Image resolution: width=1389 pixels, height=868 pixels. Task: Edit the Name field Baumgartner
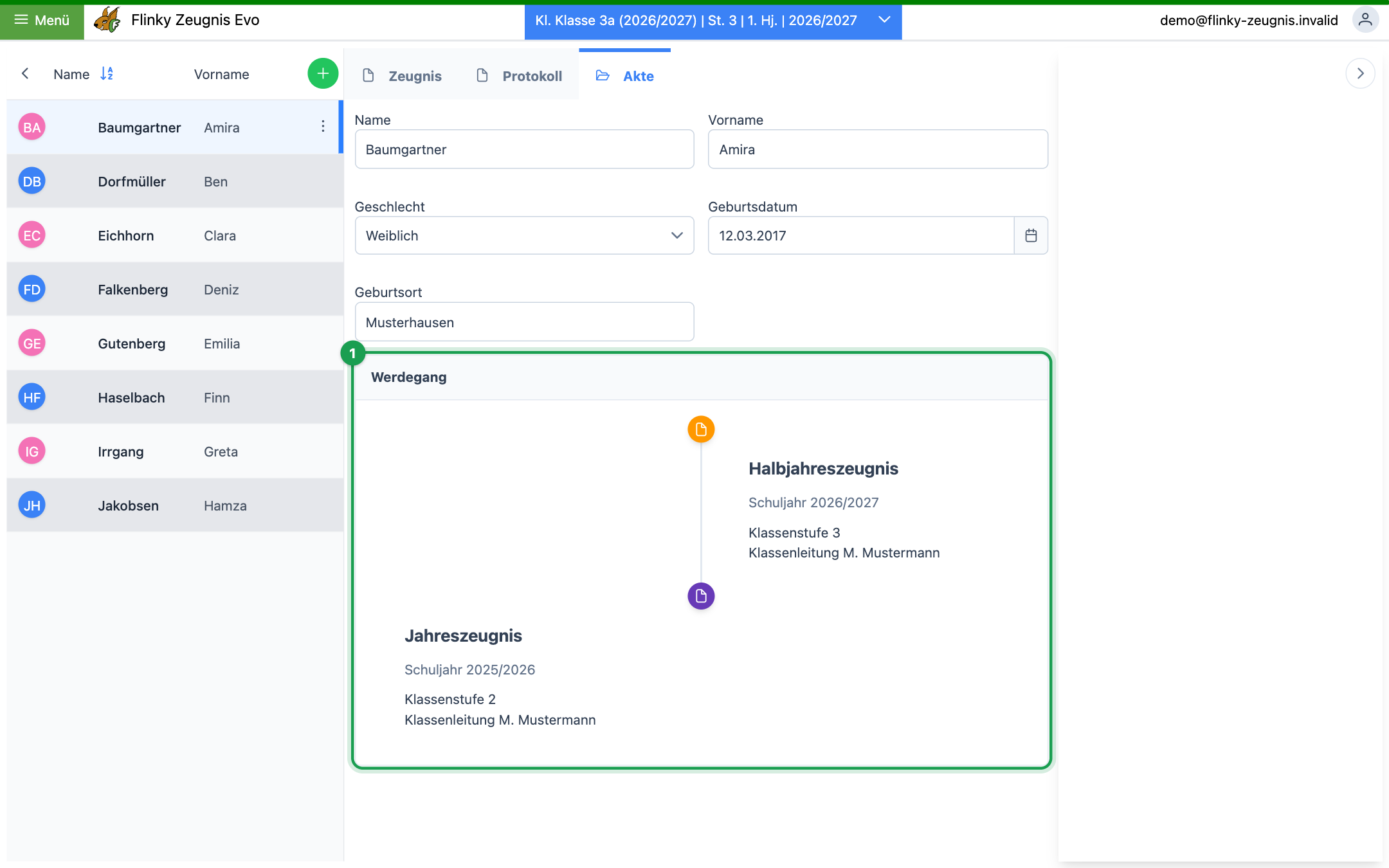524,149
